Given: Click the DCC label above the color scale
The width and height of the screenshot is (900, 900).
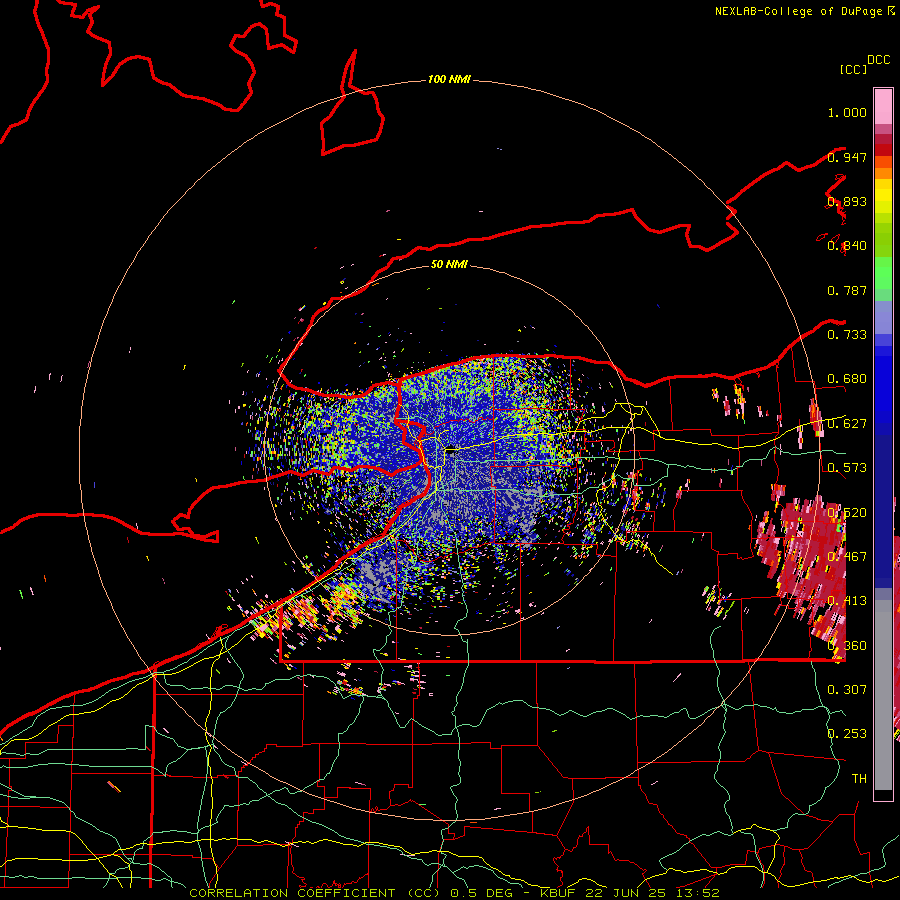Looking at the screenshot, I should click(x=879, y=60).
